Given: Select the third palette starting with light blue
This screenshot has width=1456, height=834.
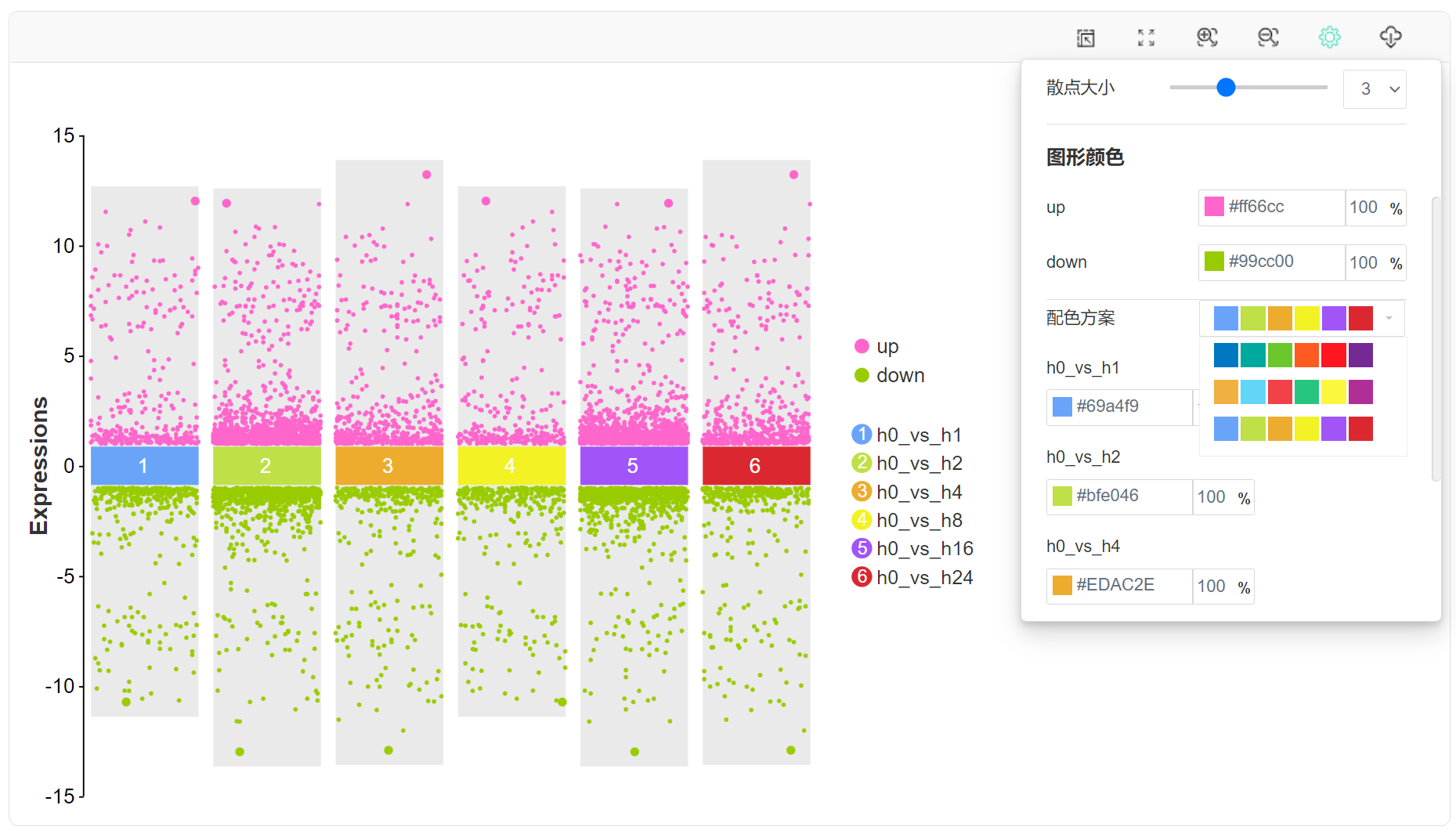Looking at the screenshot, I should (1293, 428).
